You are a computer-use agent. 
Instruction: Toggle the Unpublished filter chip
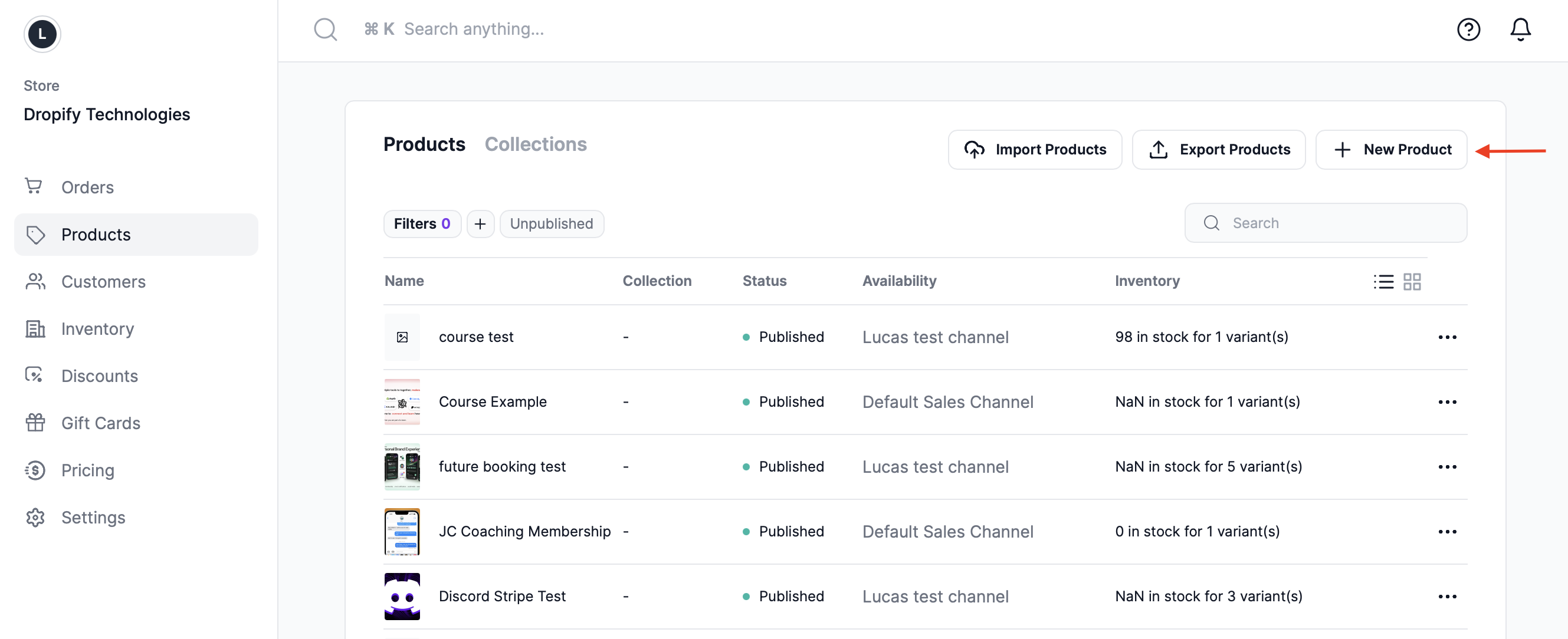pyautogui.click(x=551, y=224)
